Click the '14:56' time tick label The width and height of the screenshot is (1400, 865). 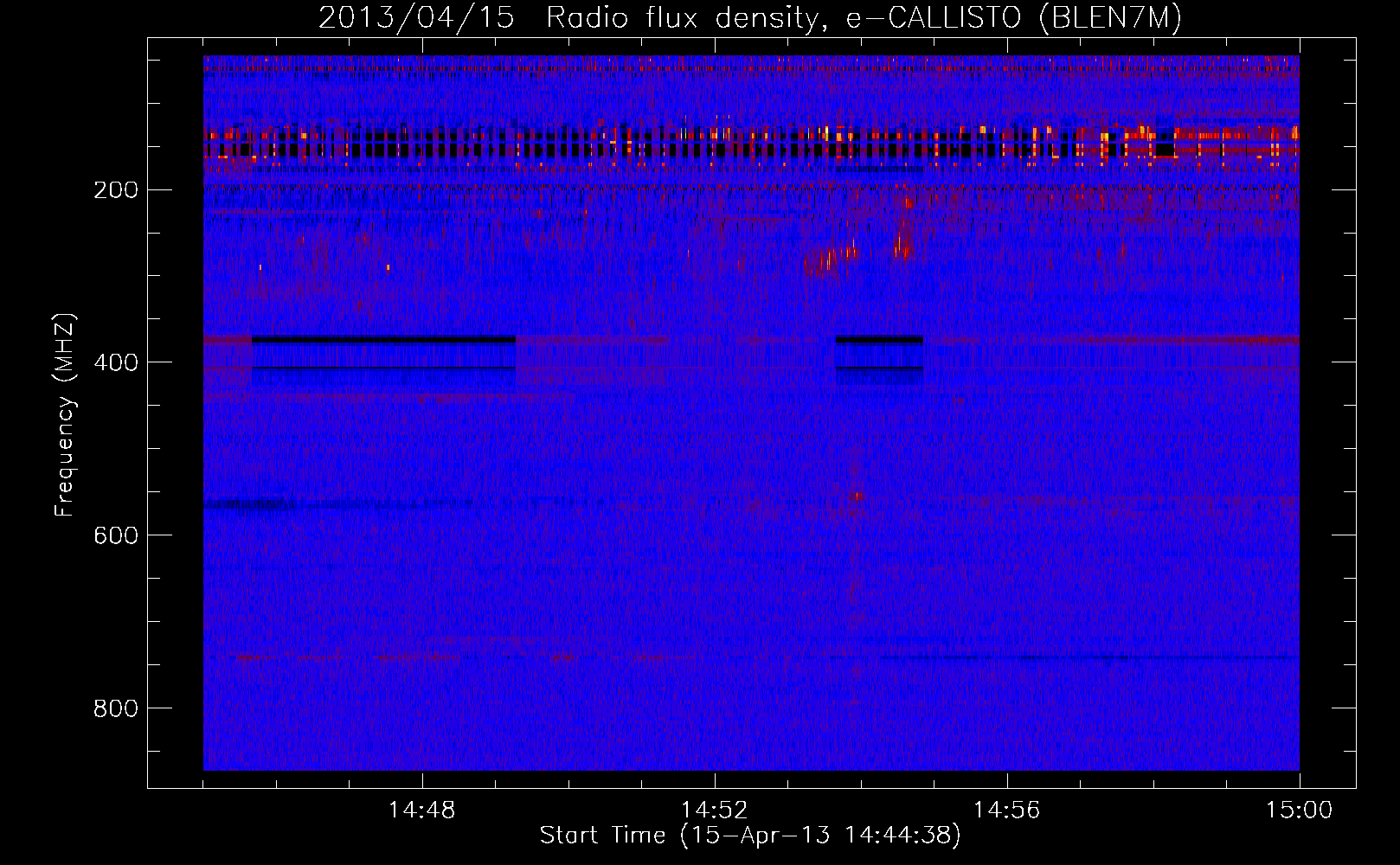tap(1006, 810)
